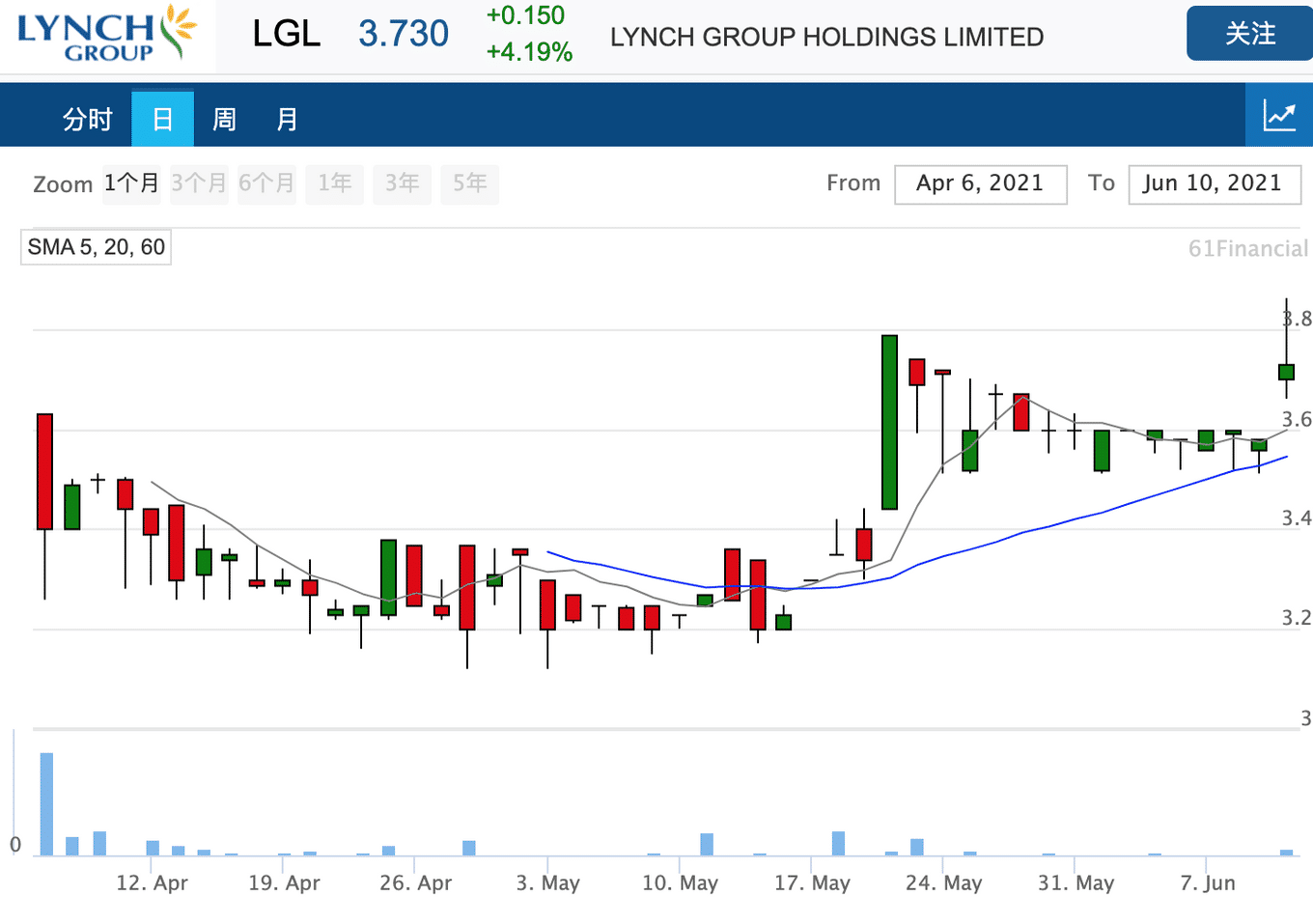This screenshot has width=1313, height=924.
Task: Set zoom to 1个月
Action: 131,183
